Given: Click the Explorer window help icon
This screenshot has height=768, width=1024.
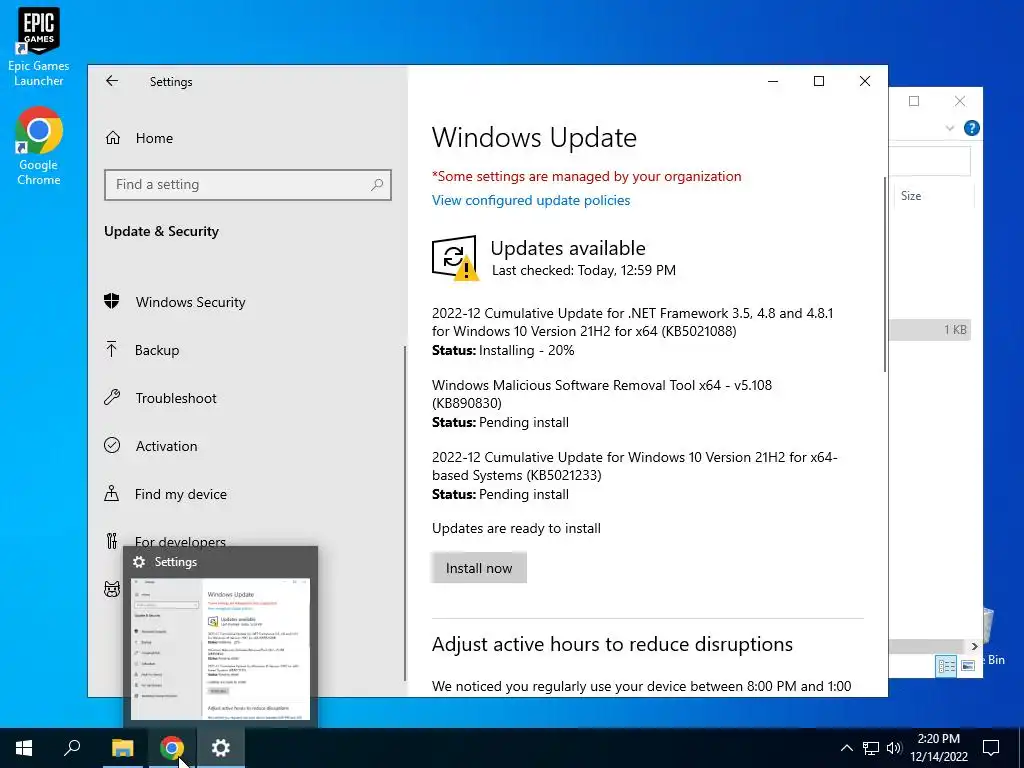Looking at the screenshot, I should coord(971,128).
